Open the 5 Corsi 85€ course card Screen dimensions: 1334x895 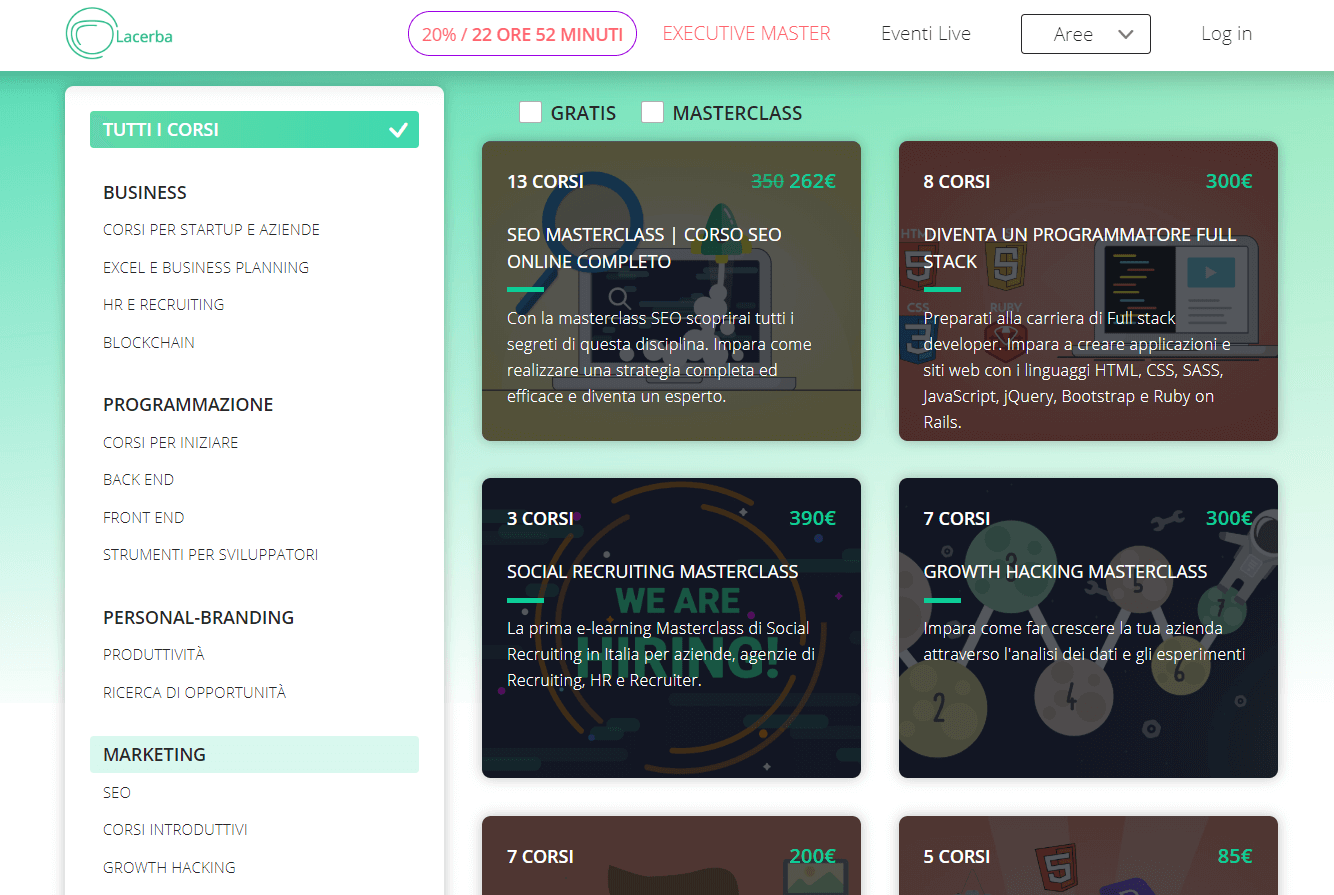pyautogui.click(x=1088, y=856)
